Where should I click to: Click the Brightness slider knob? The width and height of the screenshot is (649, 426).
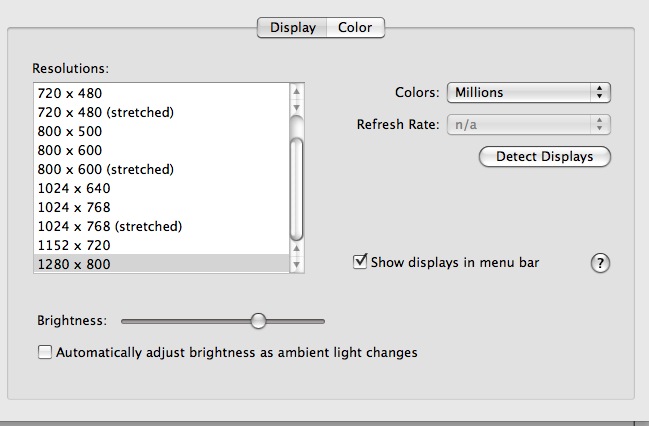point(258,321)
